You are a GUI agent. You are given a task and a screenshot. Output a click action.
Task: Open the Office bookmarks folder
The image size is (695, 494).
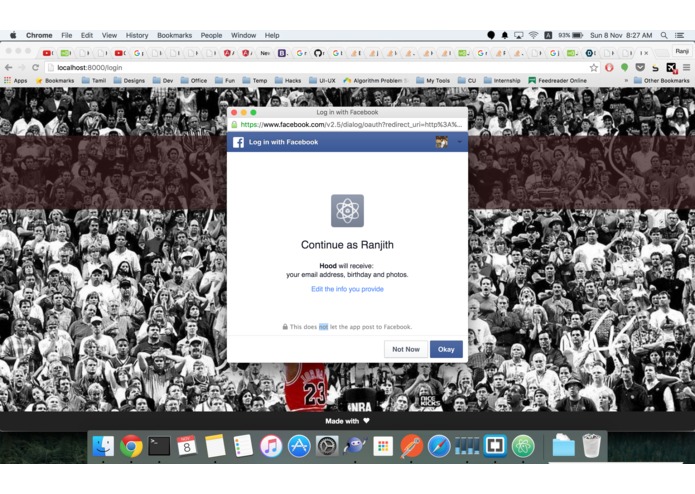pyautogui.click(x=194, y=80)
